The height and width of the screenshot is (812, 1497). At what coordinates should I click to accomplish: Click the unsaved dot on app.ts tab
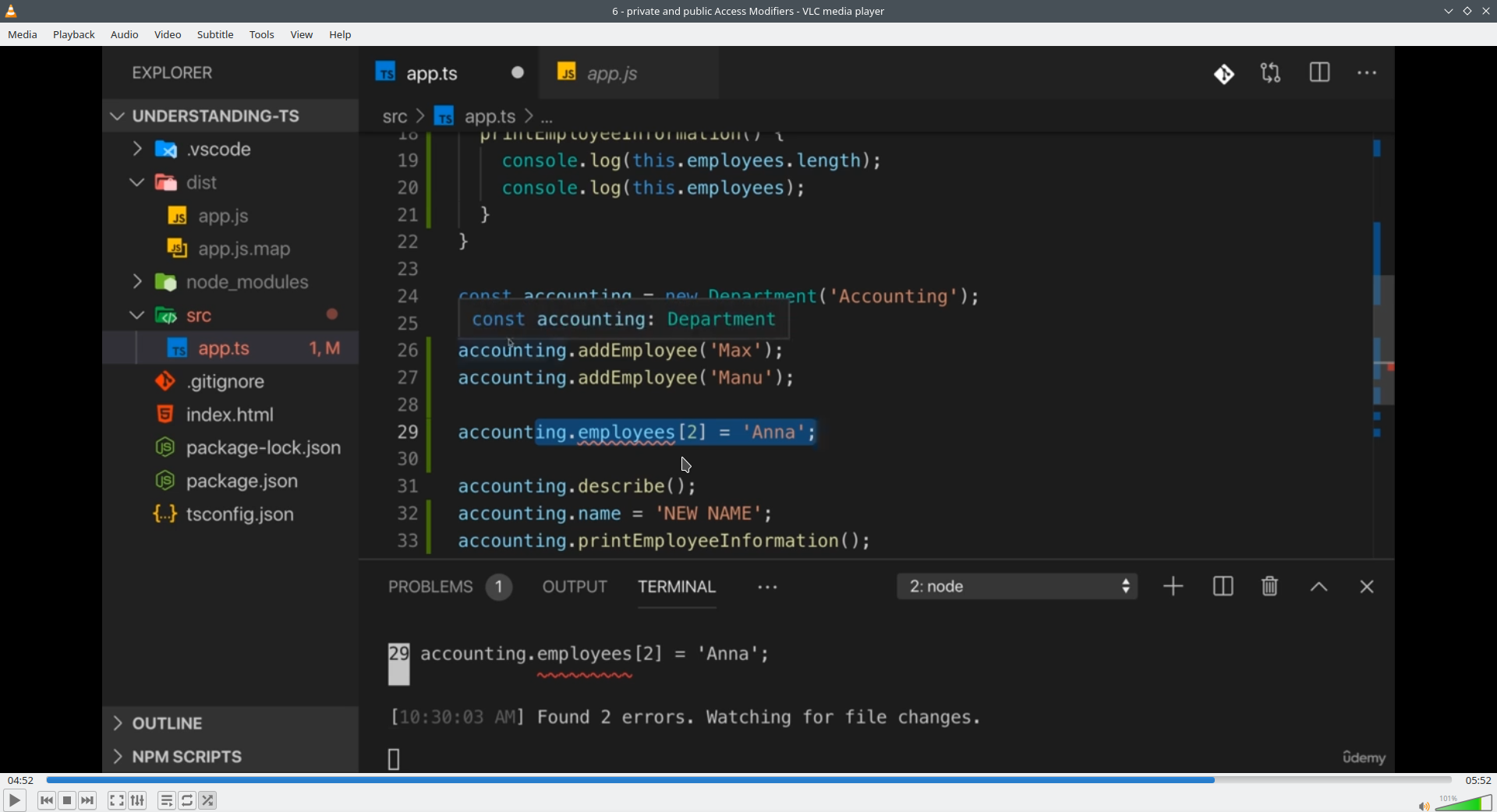pos(518,72)
